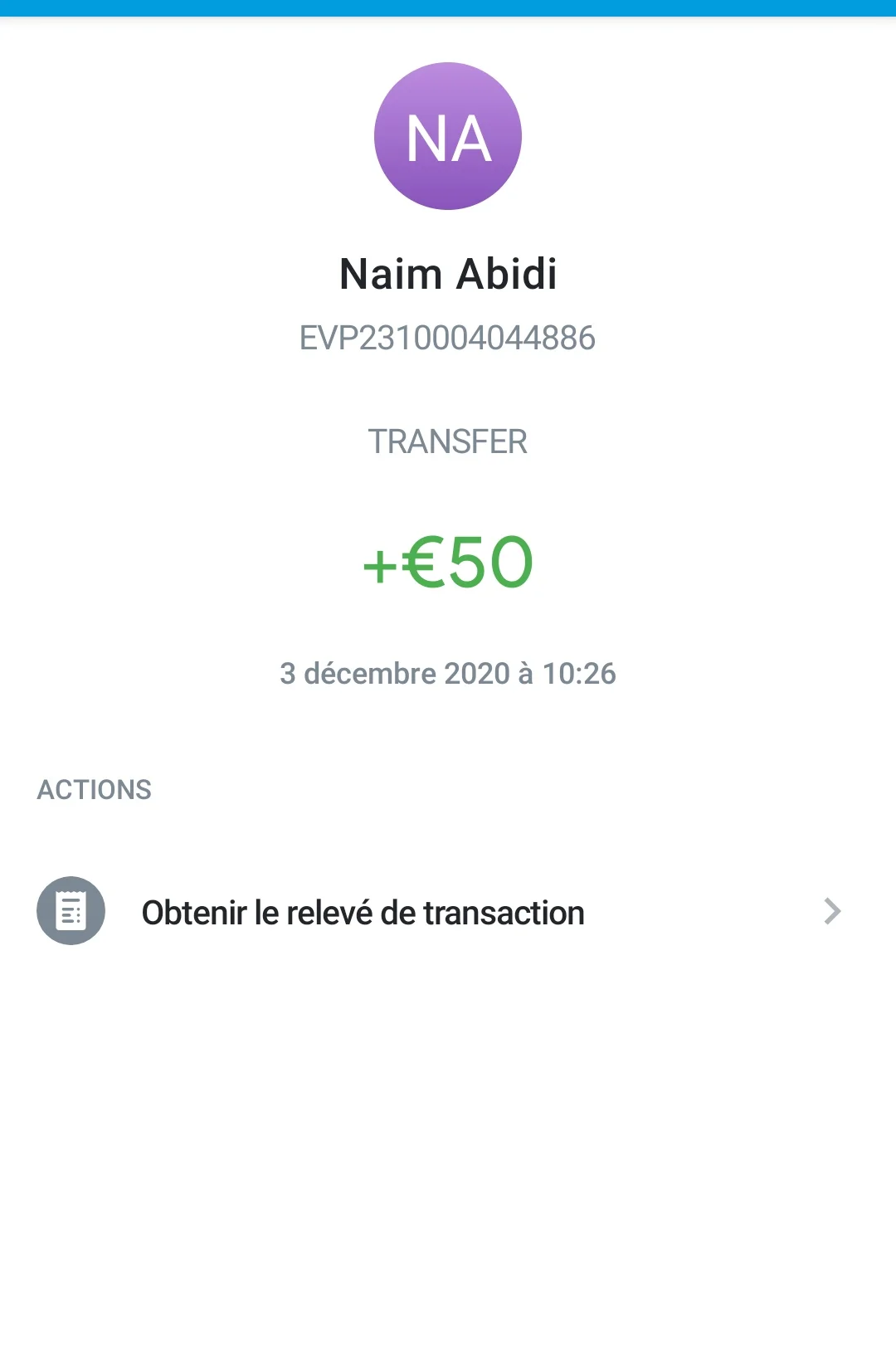Tap the surname "Abidi"
This screenshot has height=1360, width=896.
pyautogui.click(x=507, y=274)
